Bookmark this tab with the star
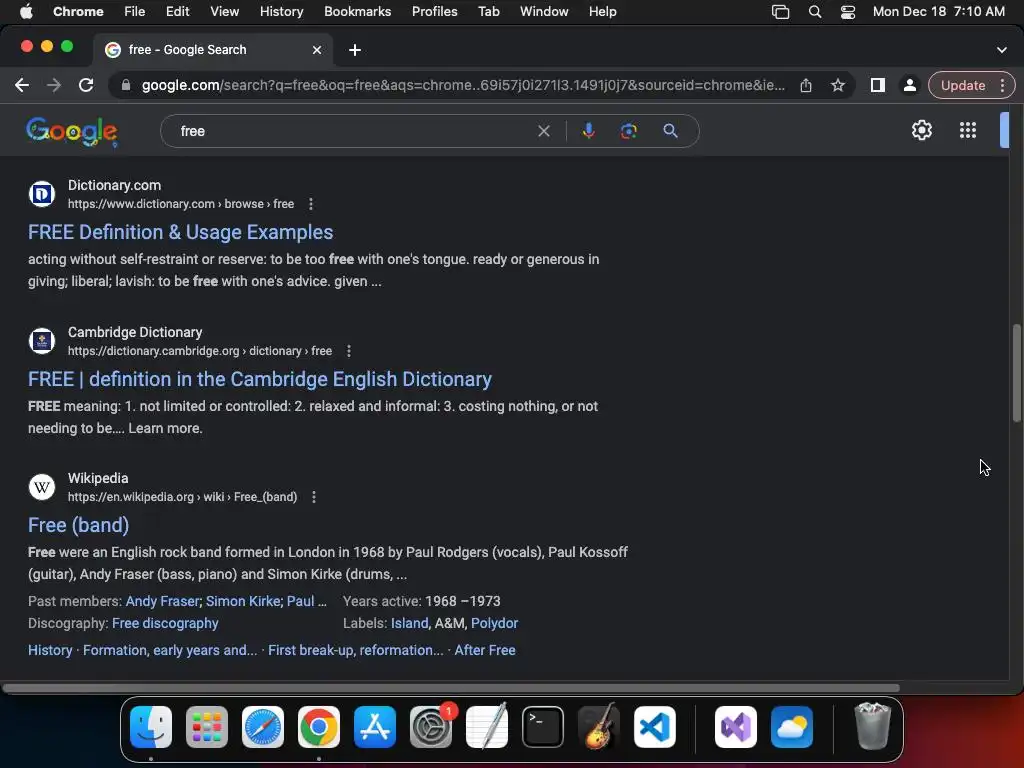Screen dimensions: 1024x768 coord(838,85)
